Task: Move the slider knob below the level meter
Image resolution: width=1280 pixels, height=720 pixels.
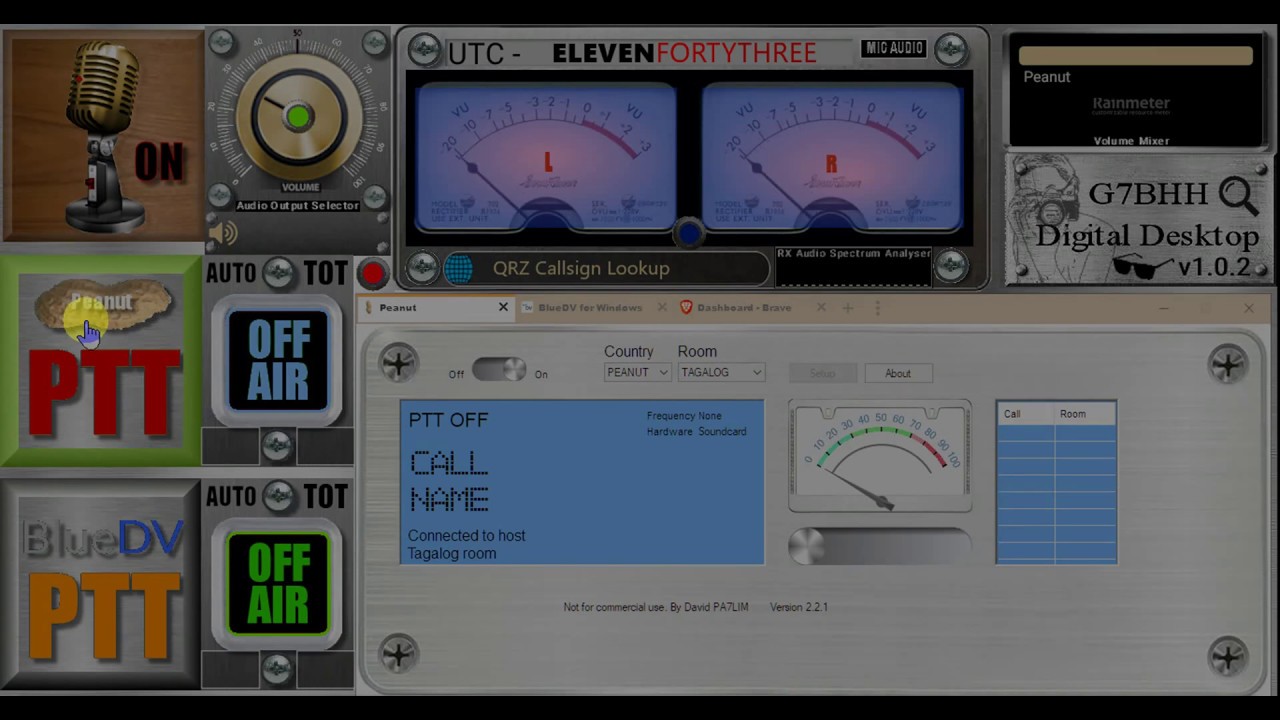Action: coord(806,546)
